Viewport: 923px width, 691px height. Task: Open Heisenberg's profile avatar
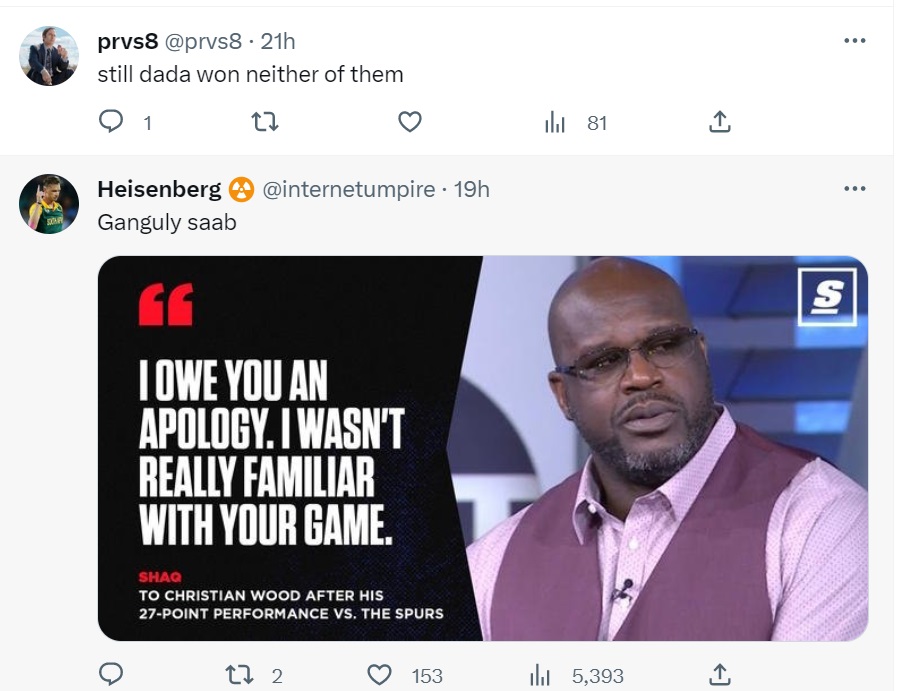[49, 204]
